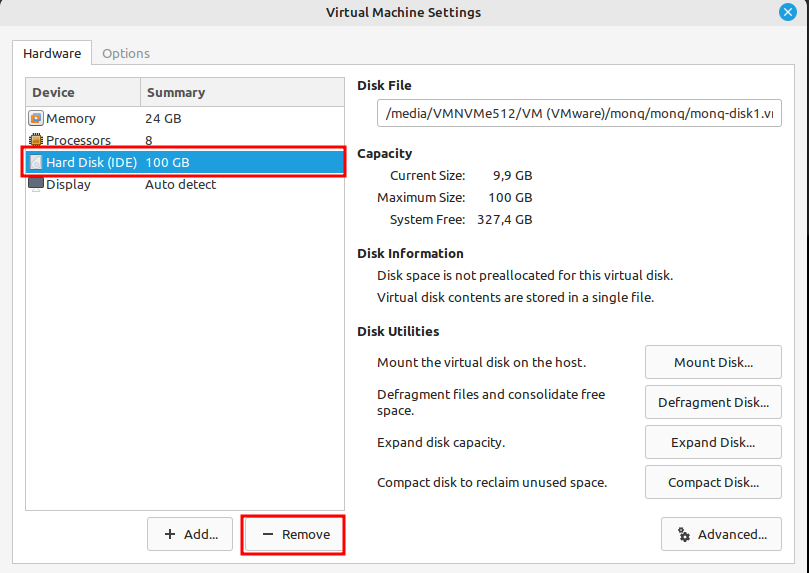Click the 'Mount the virtual disk on the host' text

point(481,362)
